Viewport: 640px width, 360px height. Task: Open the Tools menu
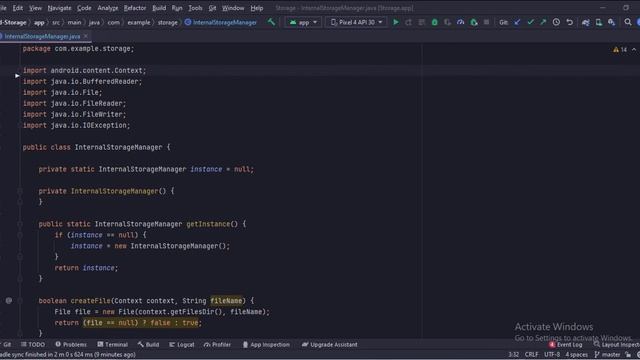195,8
